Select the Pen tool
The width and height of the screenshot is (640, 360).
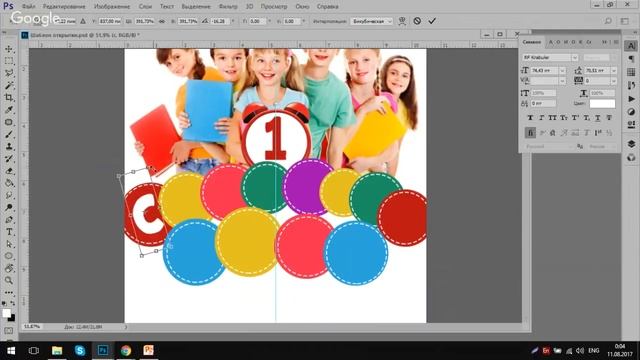(x=9, y=220)
